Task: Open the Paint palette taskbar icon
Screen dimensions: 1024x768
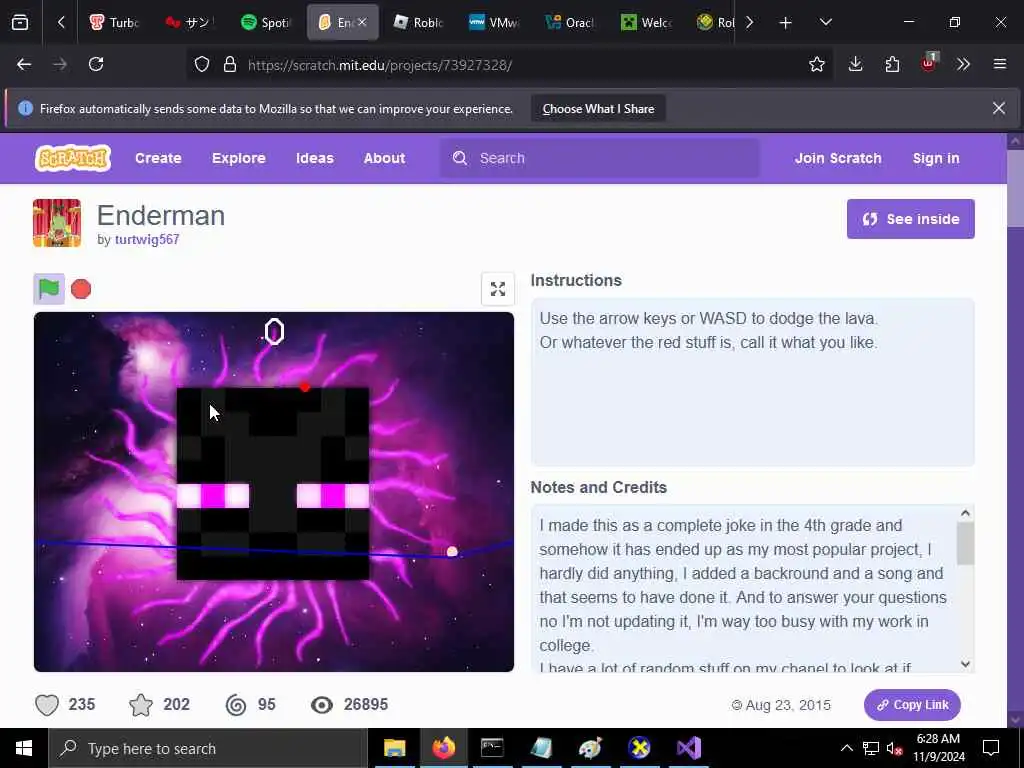Action: tap(590, 748)
